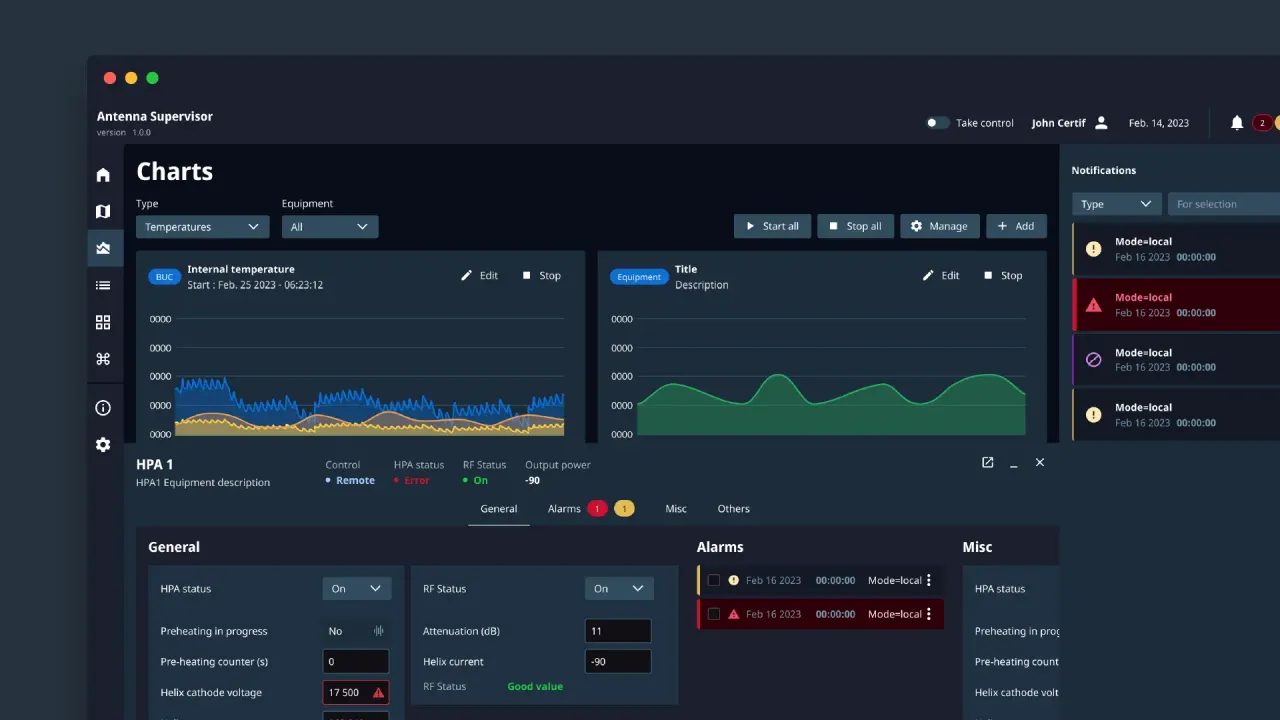The image size is (1280, 720).
Task: Open the Home icon in sidebar
Action: pyautogui.click(x=103, y=175)
